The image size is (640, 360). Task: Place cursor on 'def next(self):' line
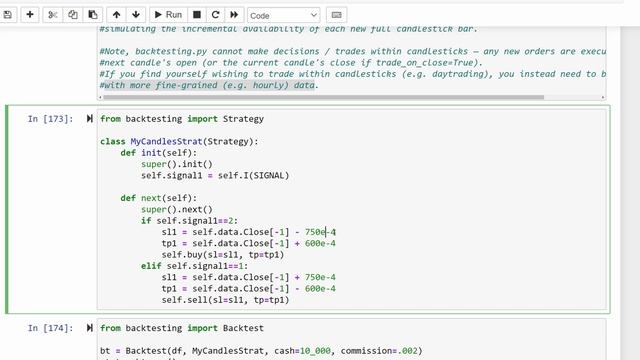158,198
